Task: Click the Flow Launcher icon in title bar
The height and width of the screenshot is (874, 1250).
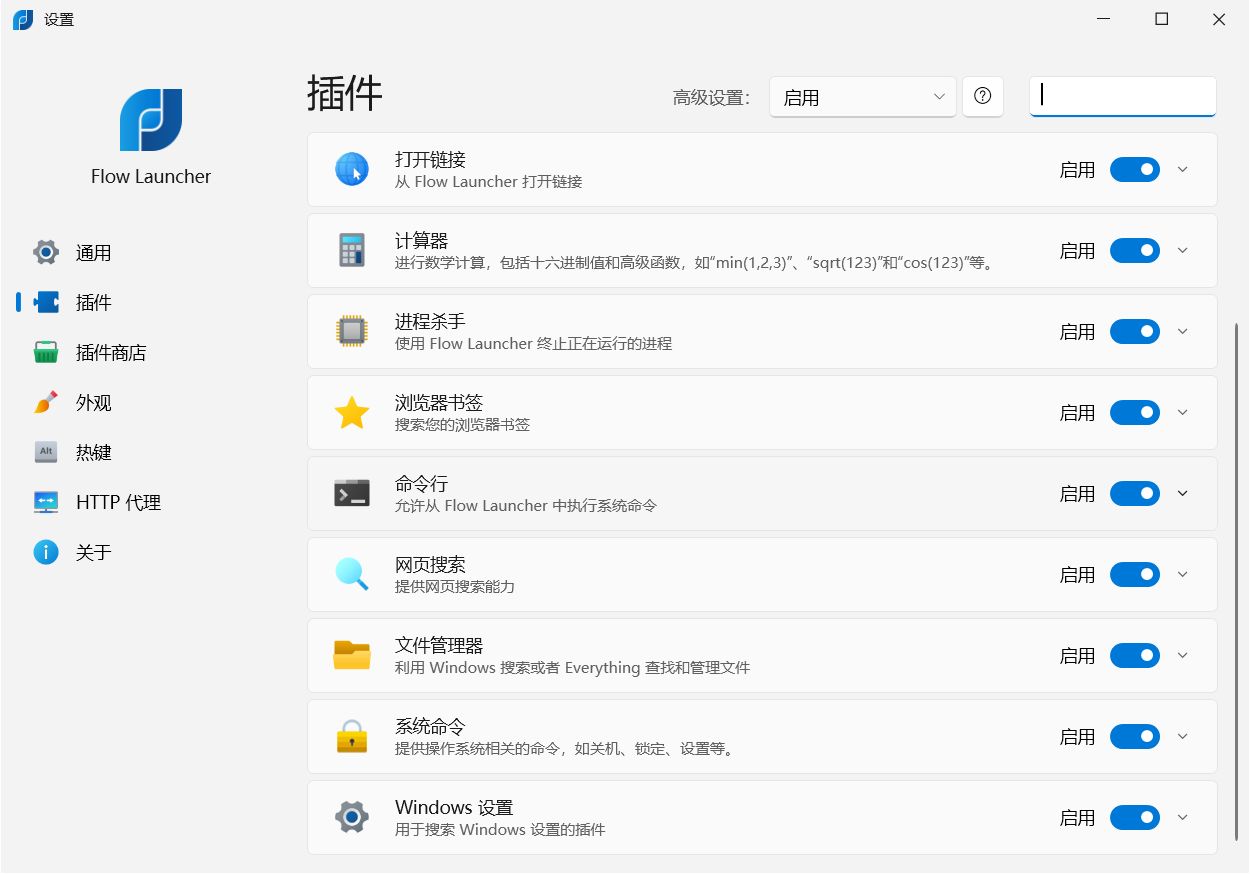Action: (x=23, y=19)
